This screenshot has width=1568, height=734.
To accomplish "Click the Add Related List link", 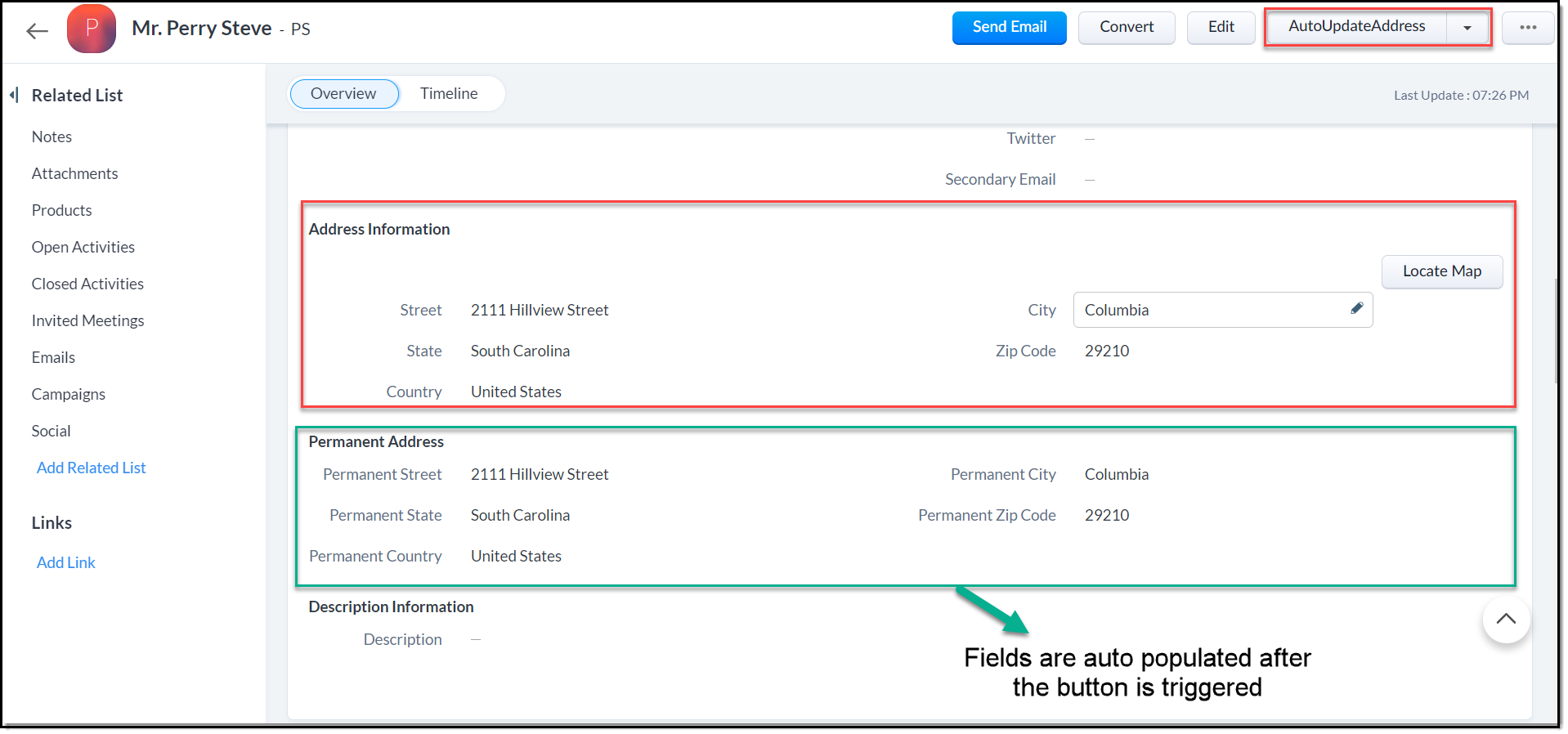I will [92, 468].
